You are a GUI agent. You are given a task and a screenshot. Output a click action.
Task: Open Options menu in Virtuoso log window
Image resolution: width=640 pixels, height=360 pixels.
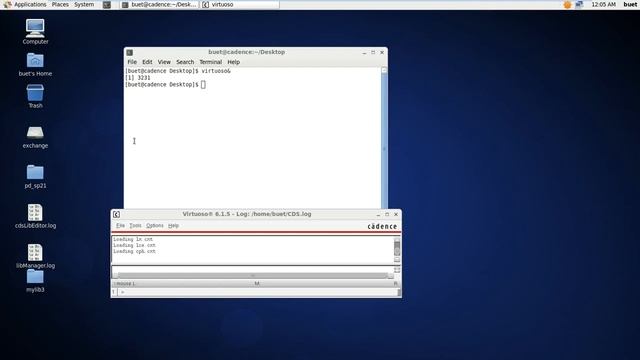(x=155, y=226)
